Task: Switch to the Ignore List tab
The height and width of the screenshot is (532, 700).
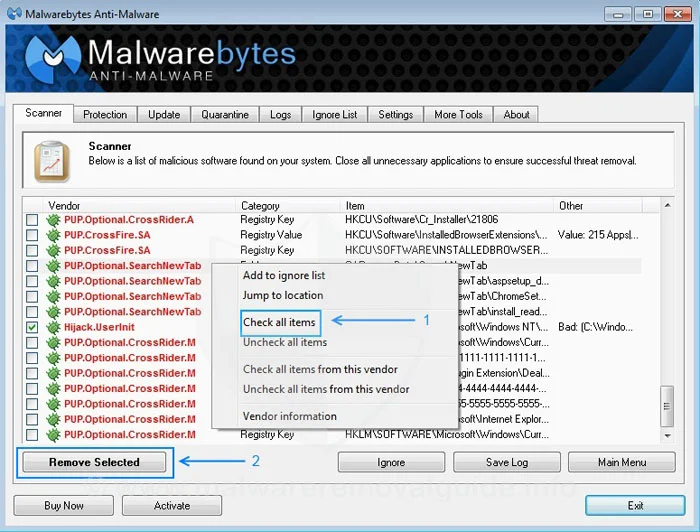Action: tap(334, 115)
